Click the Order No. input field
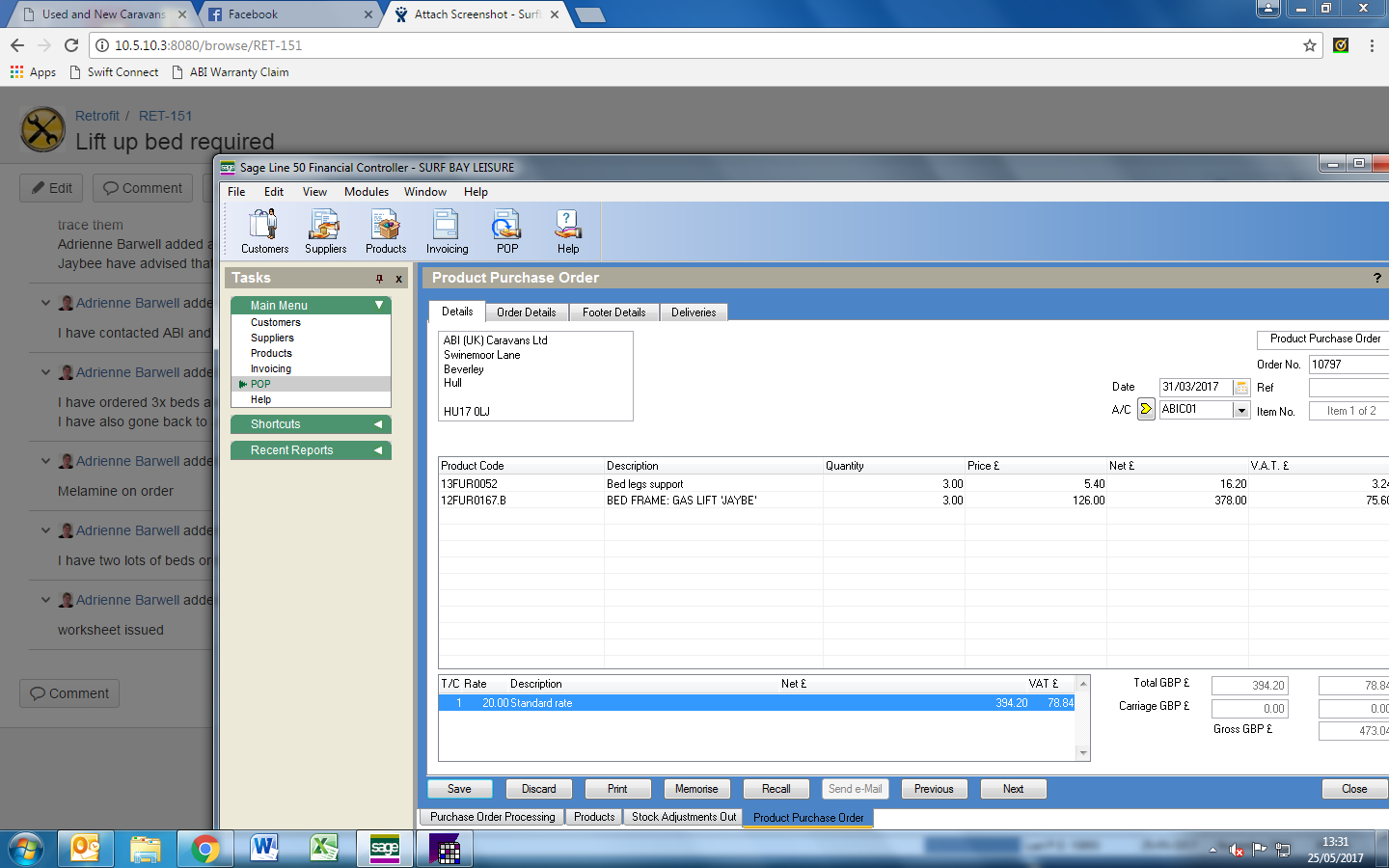Image resolution: width=1389 pixels, height=868 pixels. 1348,365
